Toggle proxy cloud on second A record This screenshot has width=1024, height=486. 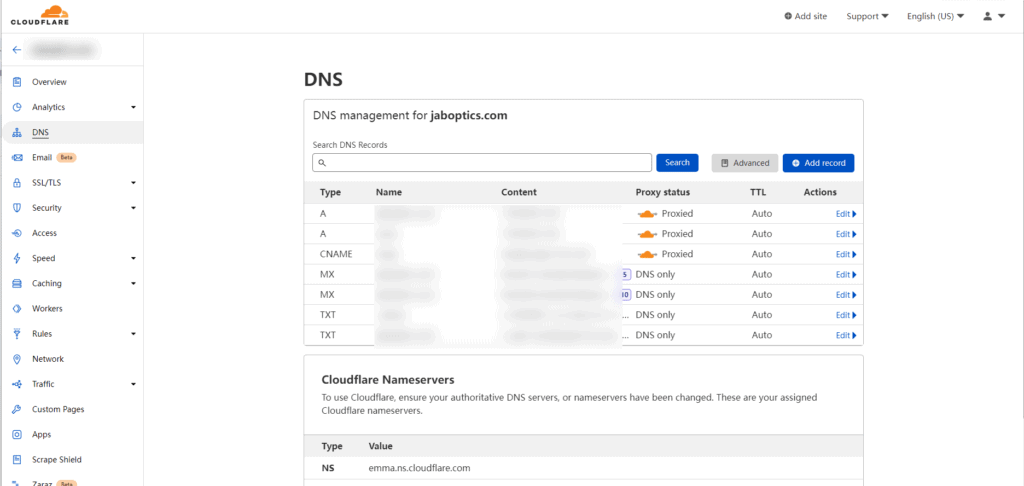647,234
